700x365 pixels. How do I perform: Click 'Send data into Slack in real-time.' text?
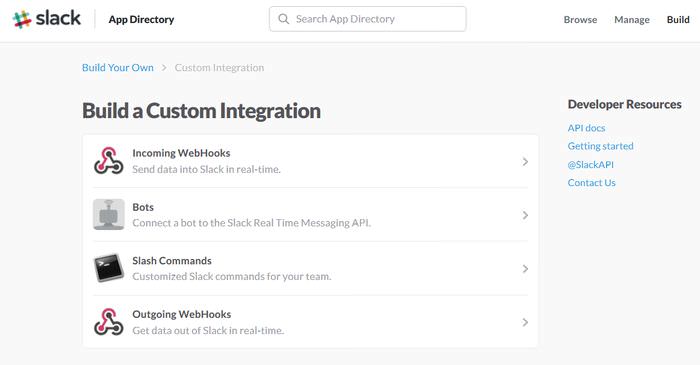click(206, 170)
